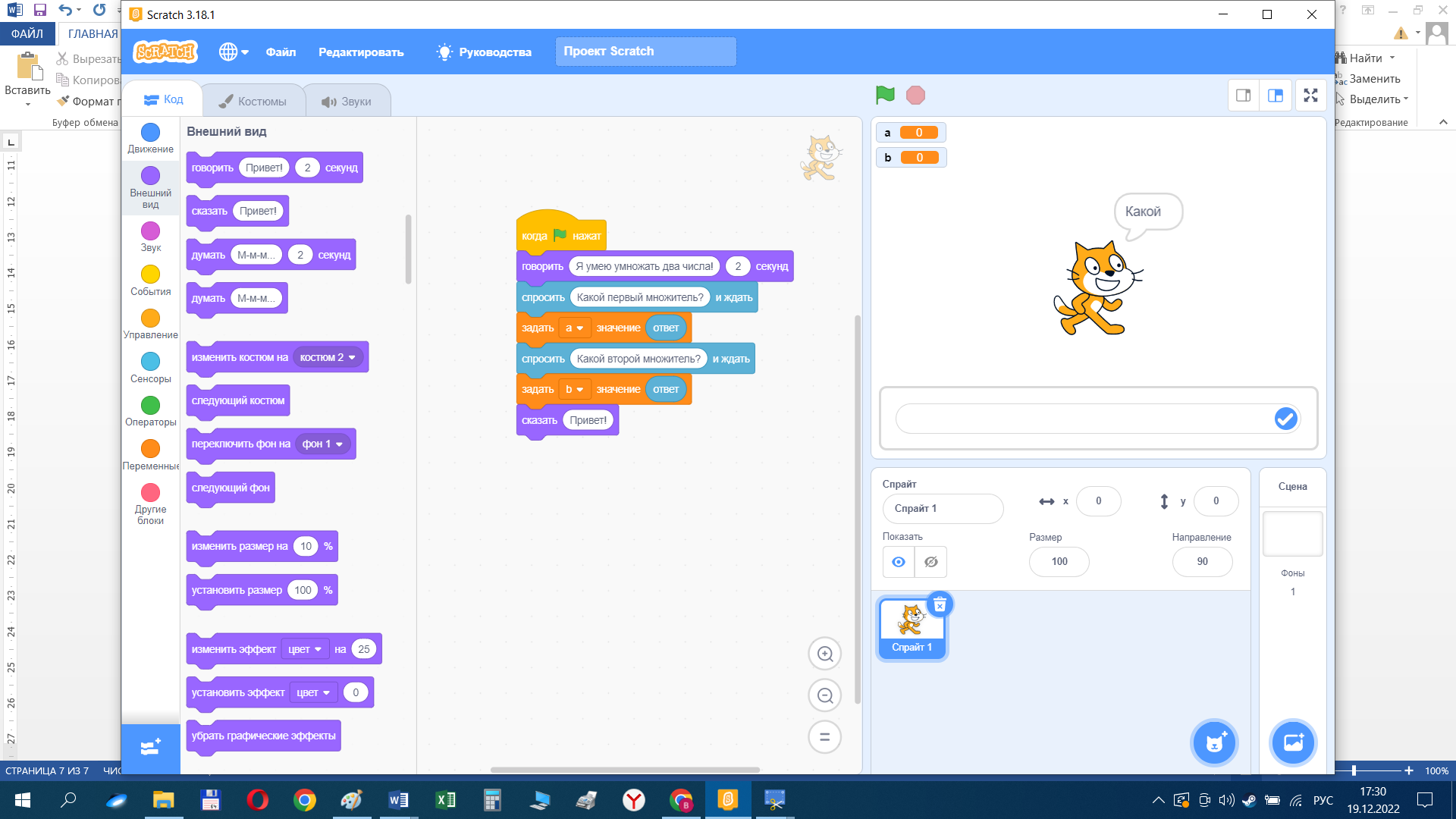Viewport: 1456px width, 819px height.
Task: Select the Спрайт 1 thumbnail
Action: [912, 628]
